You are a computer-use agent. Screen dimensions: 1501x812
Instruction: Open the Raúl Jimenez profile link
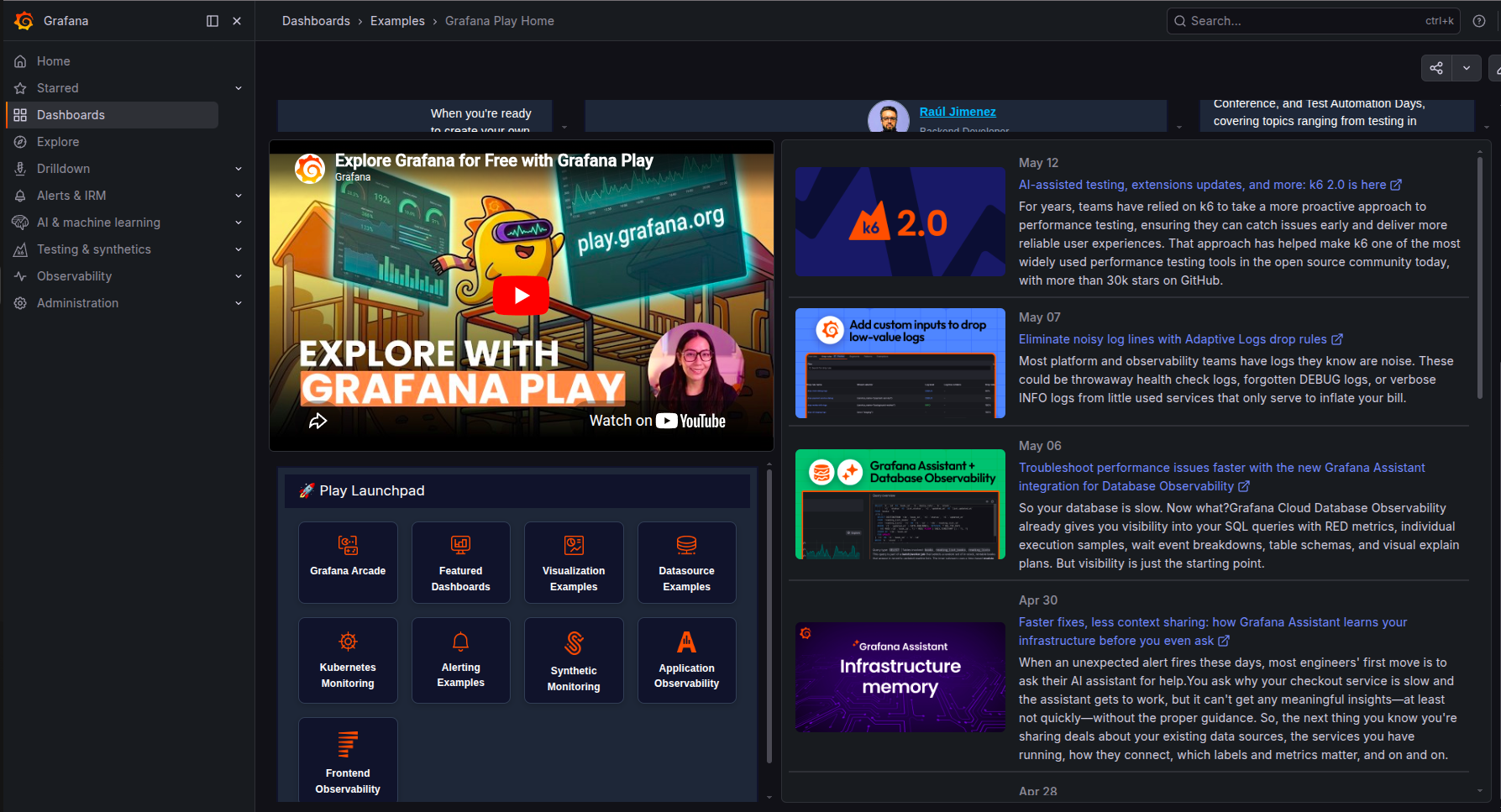point(958,112)
